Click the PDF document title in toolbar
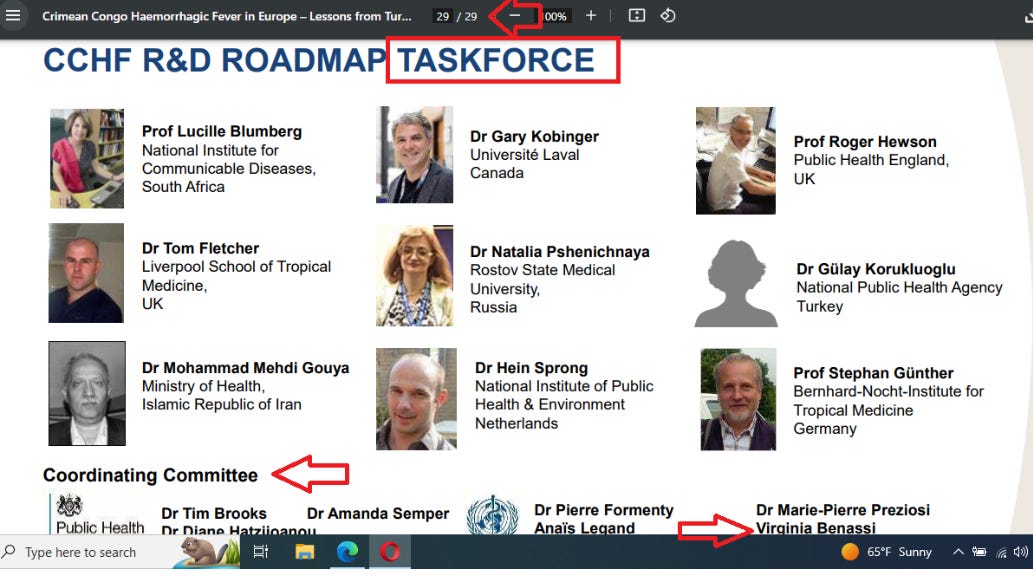 coord(227,16)
